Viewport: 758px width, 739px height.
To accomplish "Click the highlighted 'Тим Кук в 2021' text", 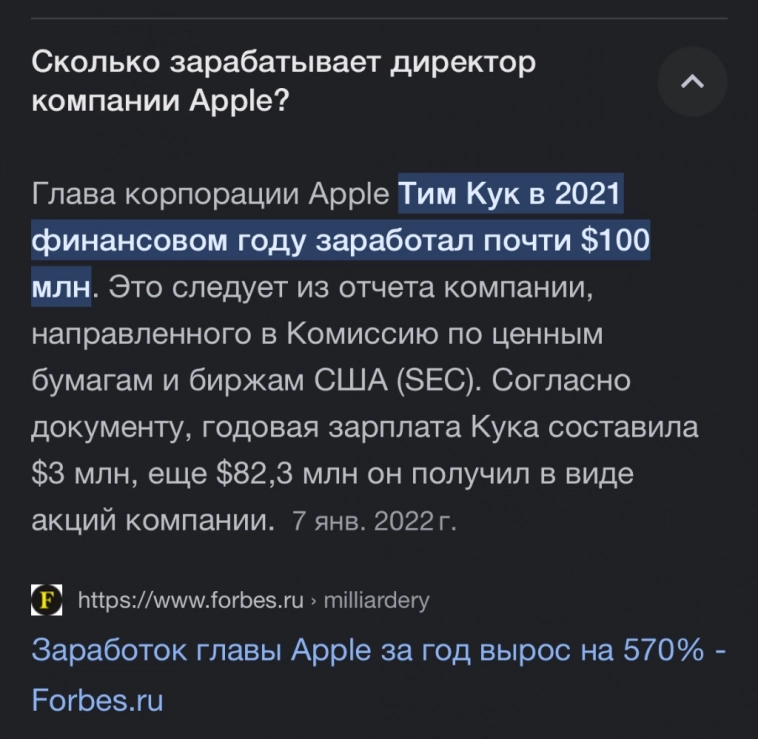I will (510, 194).
